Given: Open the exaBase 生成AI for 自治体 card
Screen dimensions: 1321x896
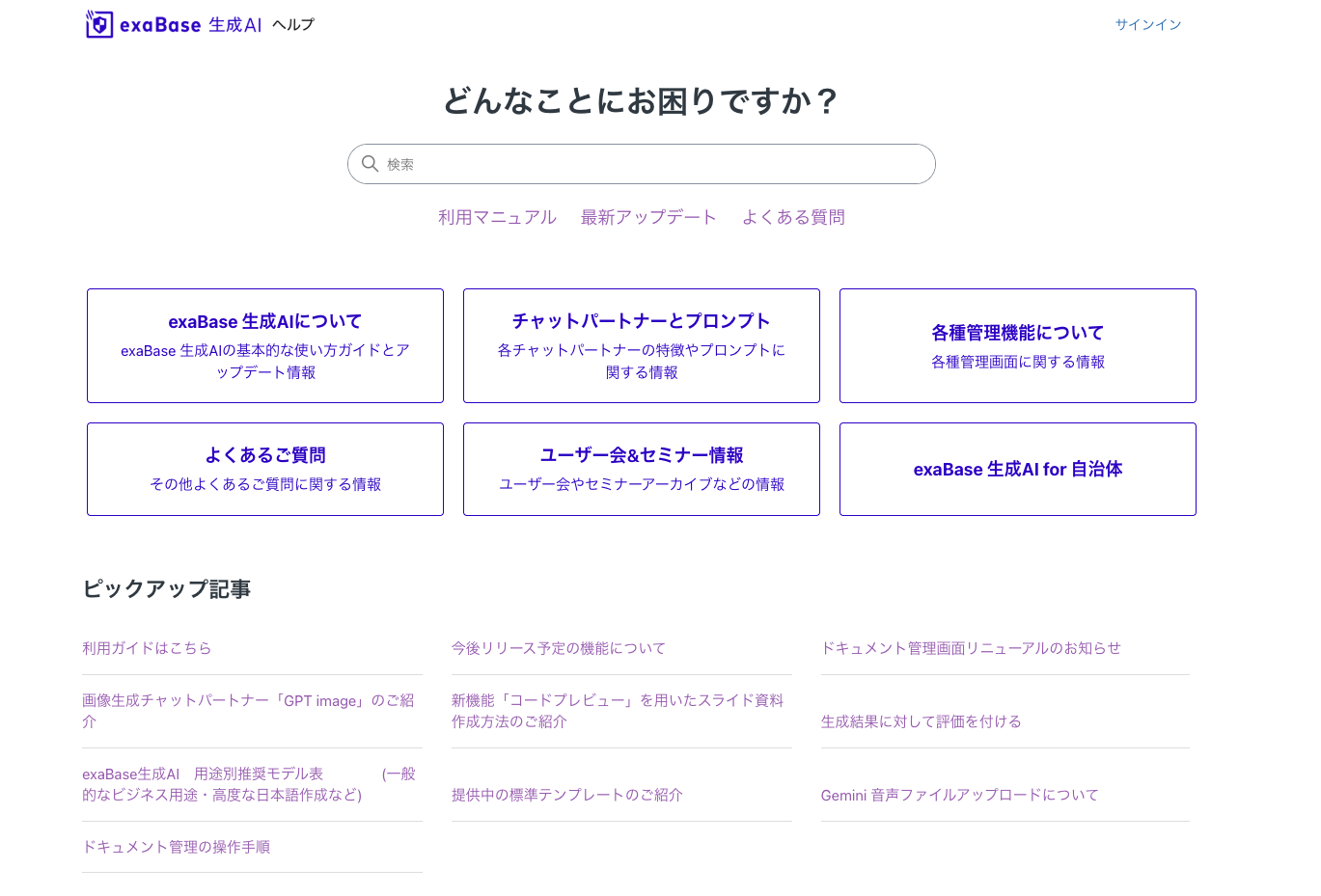Looking at the screenshot, I should (x=1018, y=469).
